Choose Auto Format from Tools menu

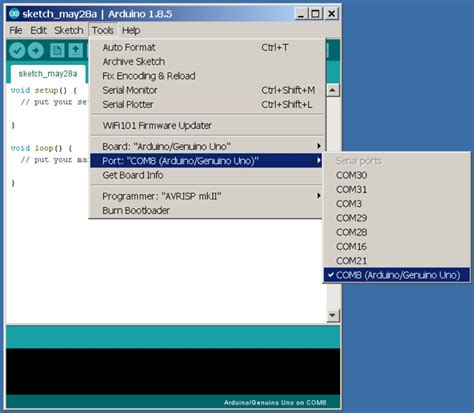coord(207,47)
